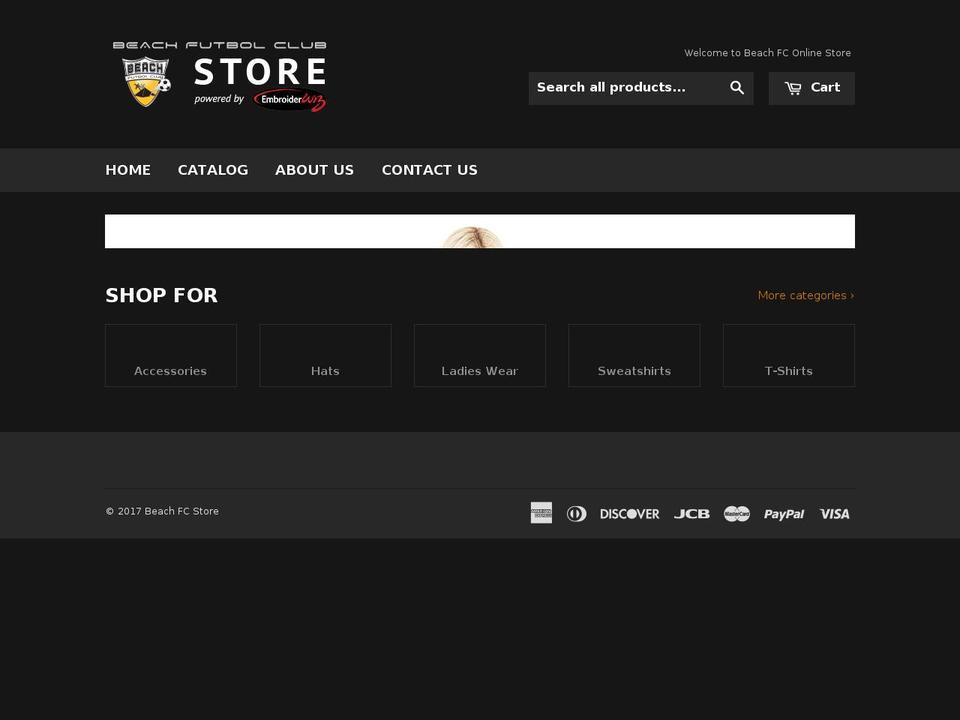960x720 pixels.
Task: Click the JCB payment icon
Action: click(x=692, y=514)
